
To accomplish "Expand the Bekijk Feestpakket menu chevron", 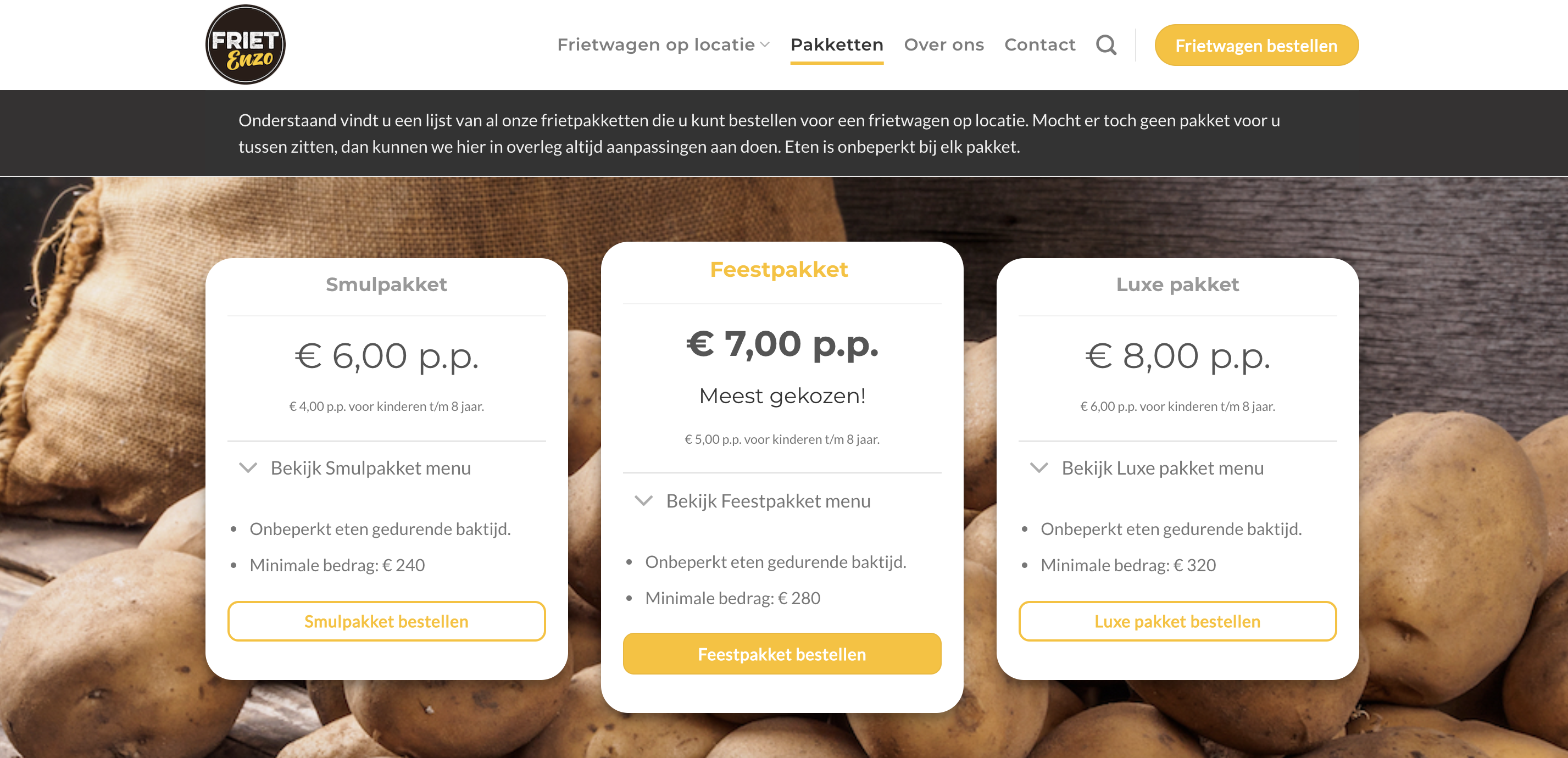I will [x=644, y=501].
